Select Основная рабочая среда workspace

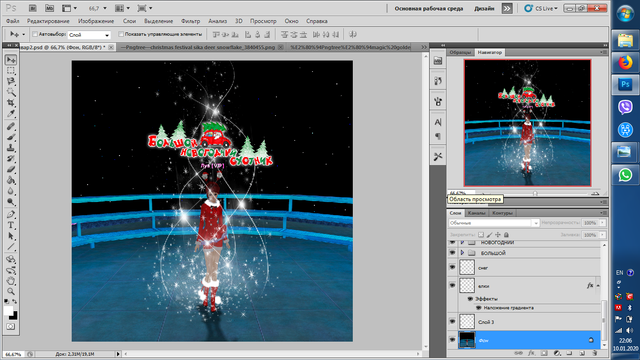429,8
